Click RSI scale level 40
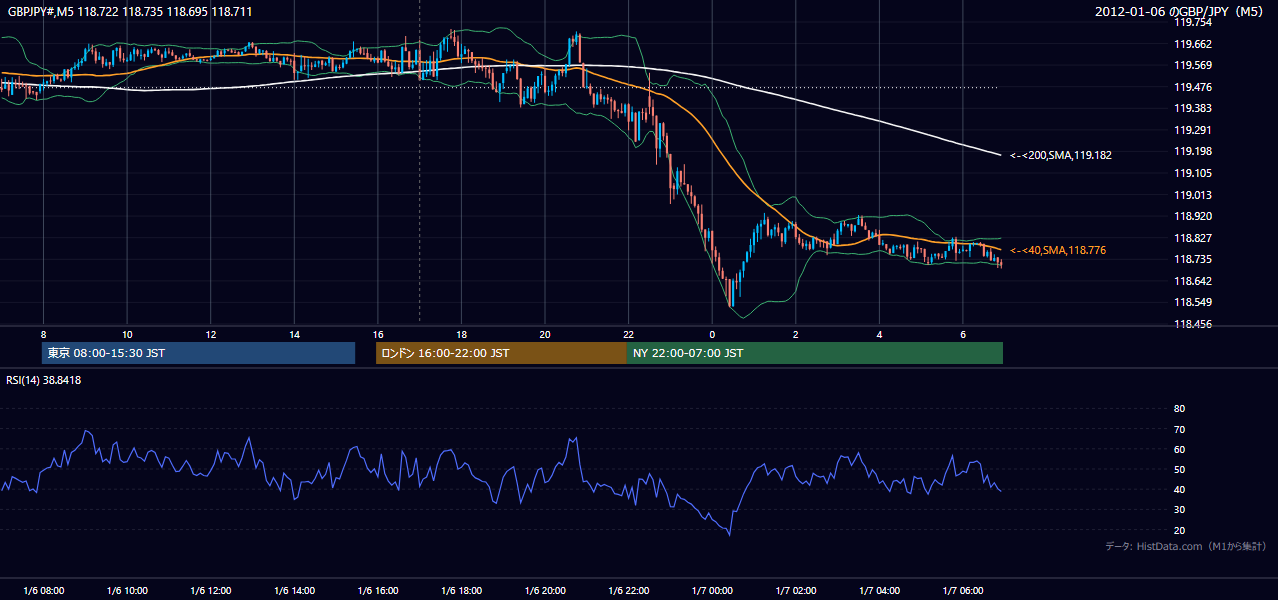 (x=1179, y=489)
